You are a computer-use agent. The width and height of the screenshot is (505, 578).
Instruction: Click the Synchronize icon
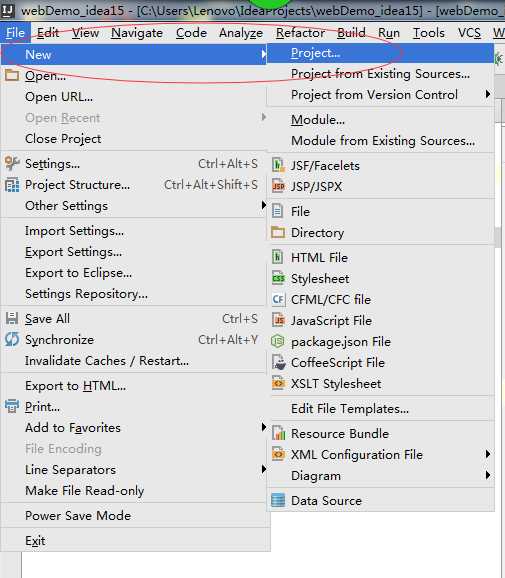pos(12,340)
